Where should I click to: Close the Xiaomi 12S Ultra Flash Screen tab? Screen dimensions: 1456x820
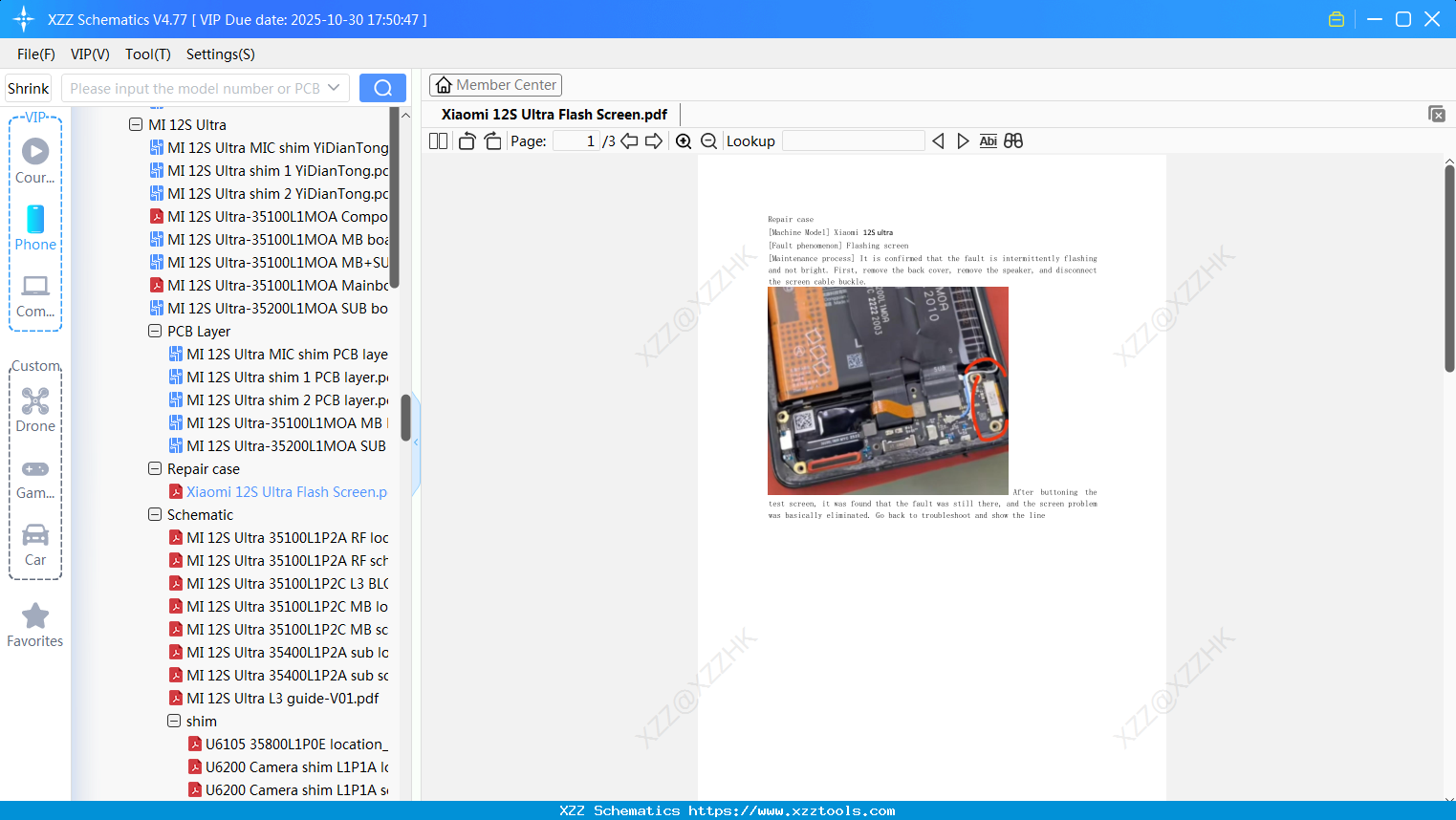coord(1437,114)
